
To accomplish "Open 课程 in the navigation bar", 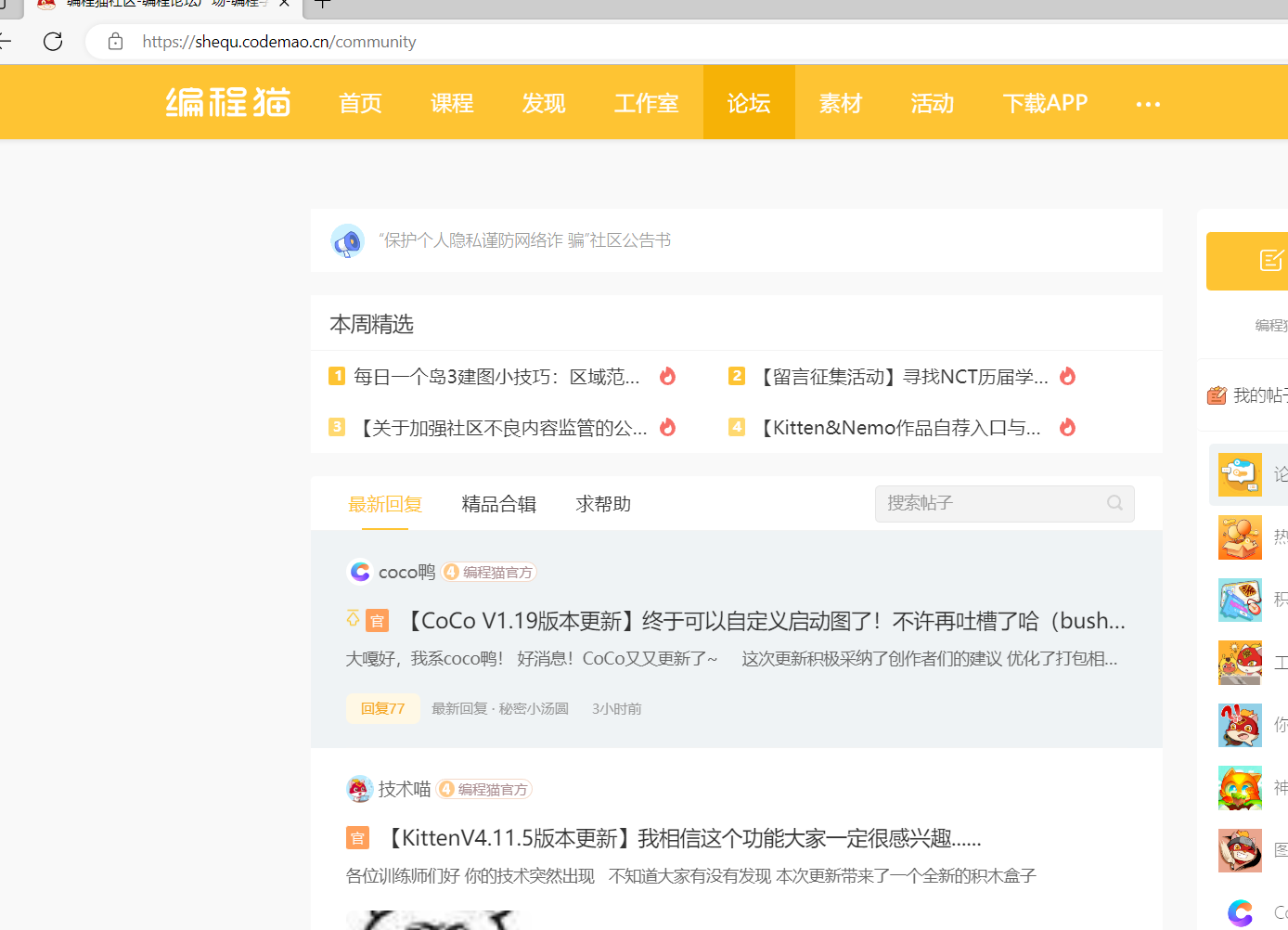I will tap(452, 102).
